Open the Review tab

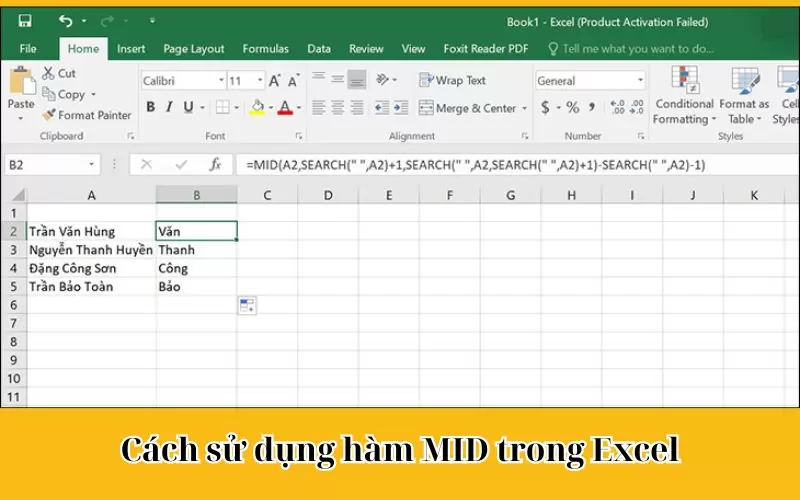click(x=366, y=49)
